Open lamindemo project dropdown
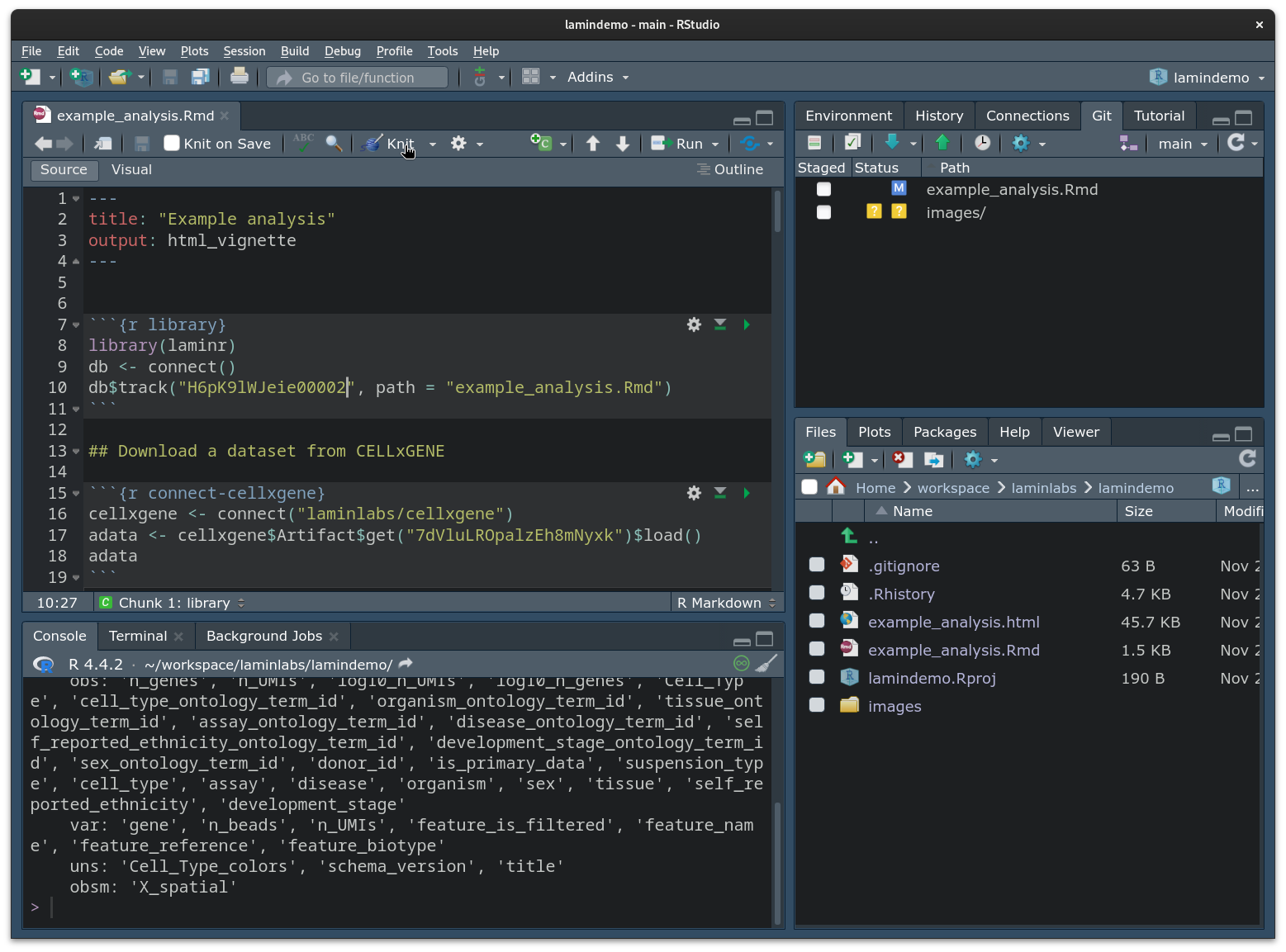The width and height of the screenshot is (1286, 952). click(1207, 78)
